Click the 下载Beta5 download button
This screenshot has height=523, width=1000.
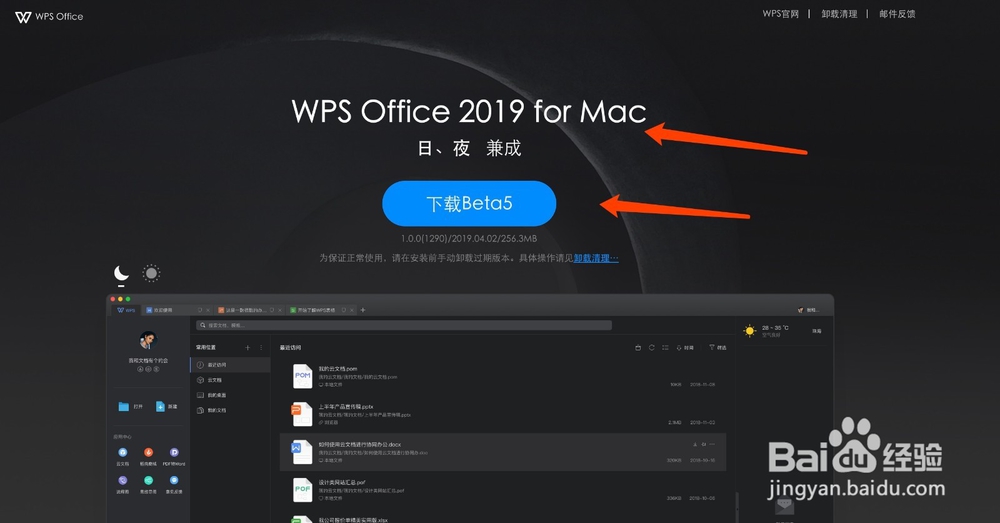click(469, 203)
